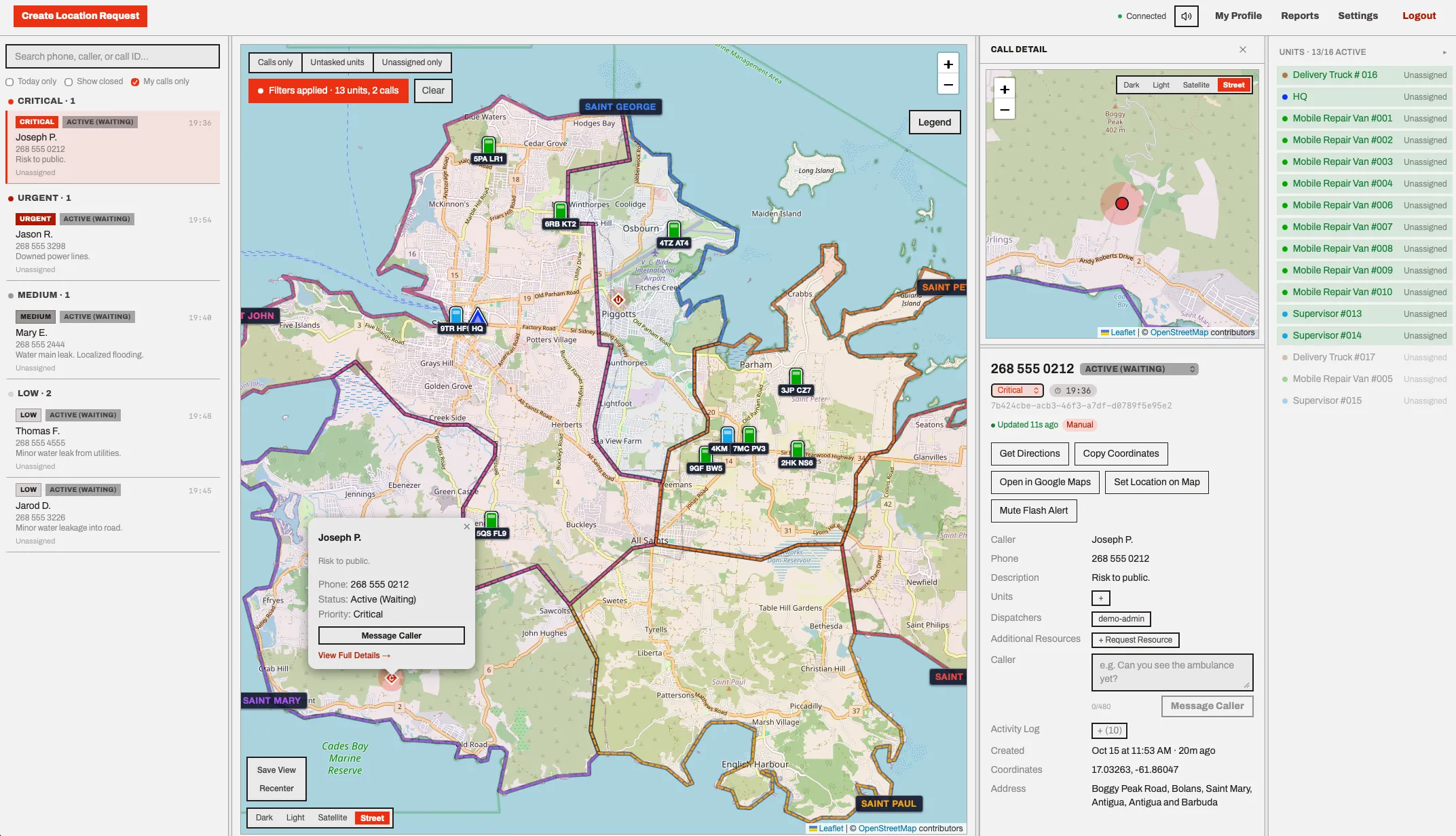Viewport: 1456px width, 836px height.
Task: Click the 6RB KT2 unit marker
Action: pos(560,210)
